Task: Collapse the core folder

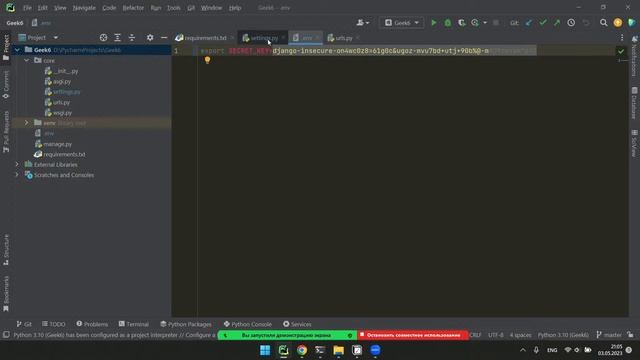Action: tap(27, 60)
